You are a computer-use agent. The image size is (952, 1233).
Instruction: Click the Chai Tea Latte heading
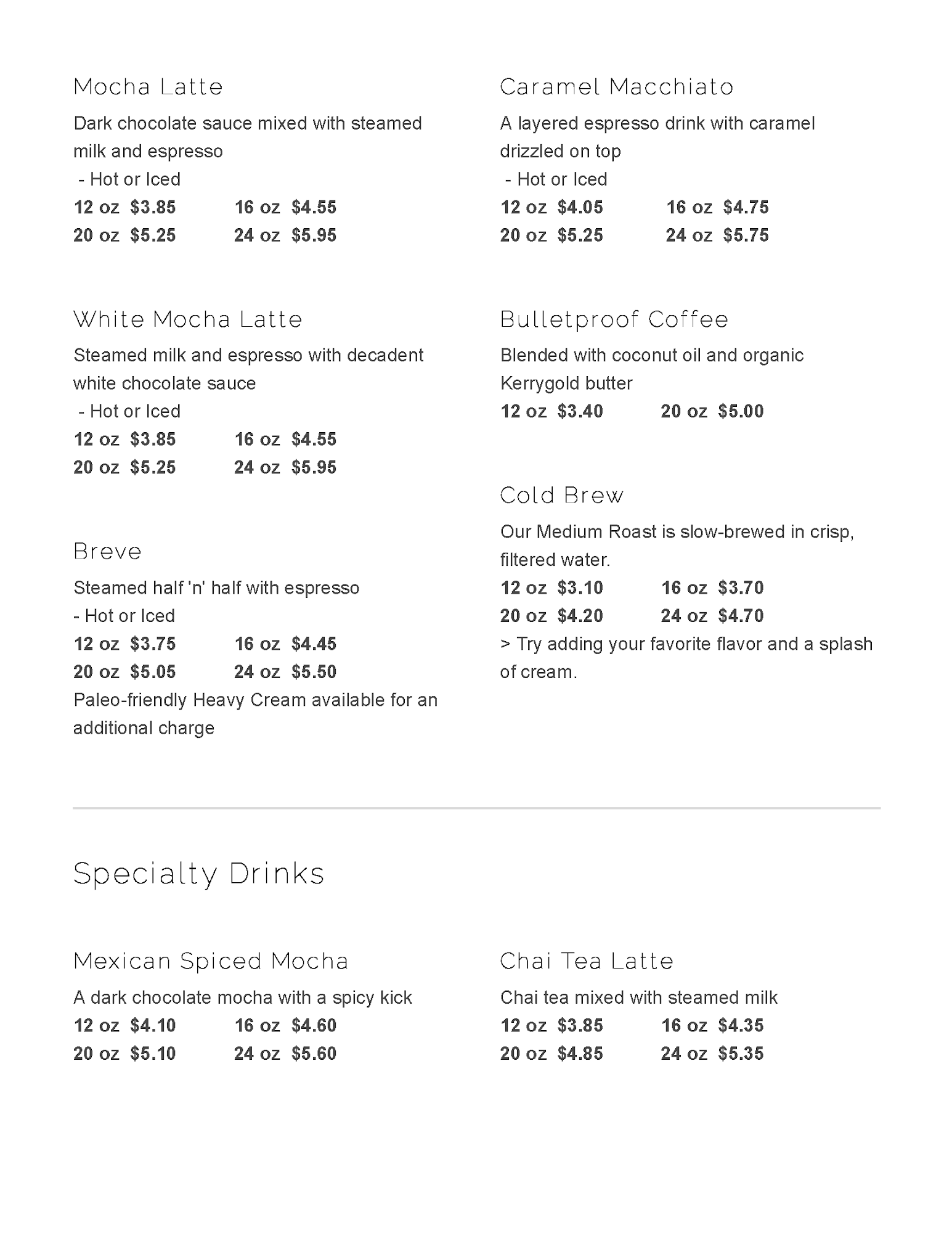click(x=587, y=961)
